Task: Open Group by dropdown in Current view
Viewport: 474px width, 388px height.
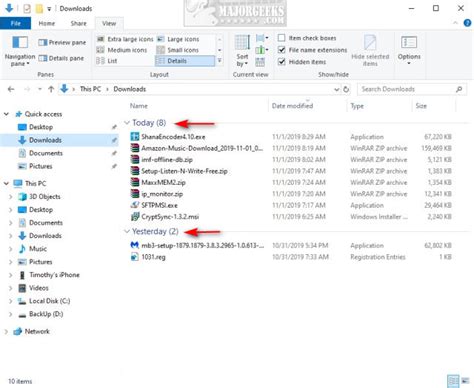Action: (x=262, y=38)
